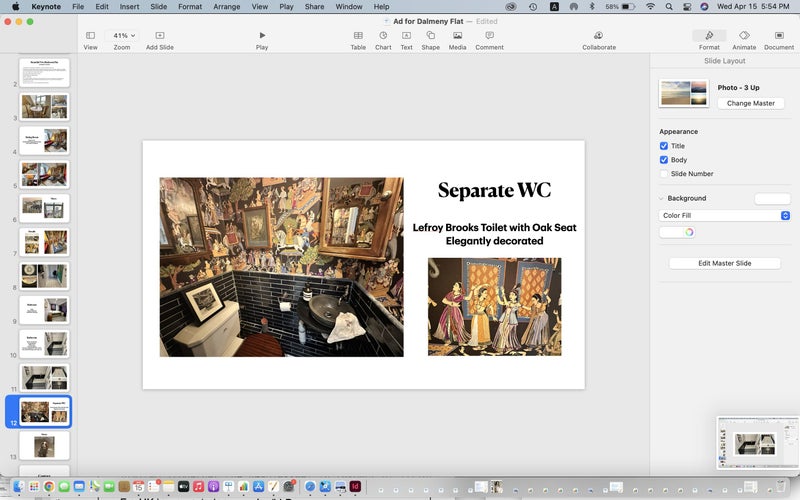Screen dimensions: 800x500
Task: Disable the Body checkbox
Action: (664, 160)
